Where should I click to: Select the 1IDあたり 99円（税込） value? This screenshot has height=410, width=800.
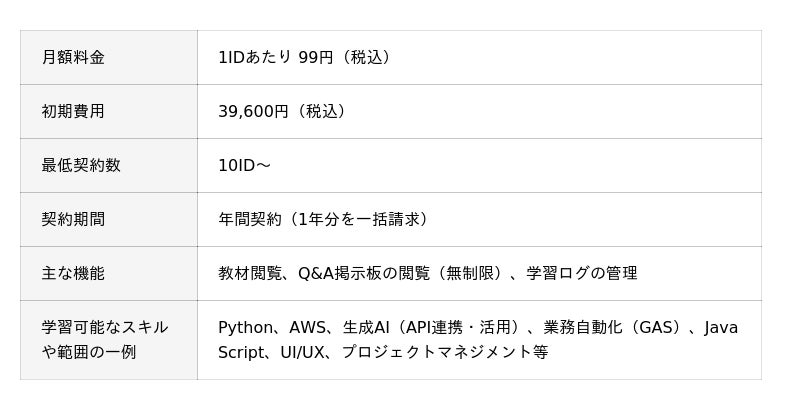tap(304, 57)
